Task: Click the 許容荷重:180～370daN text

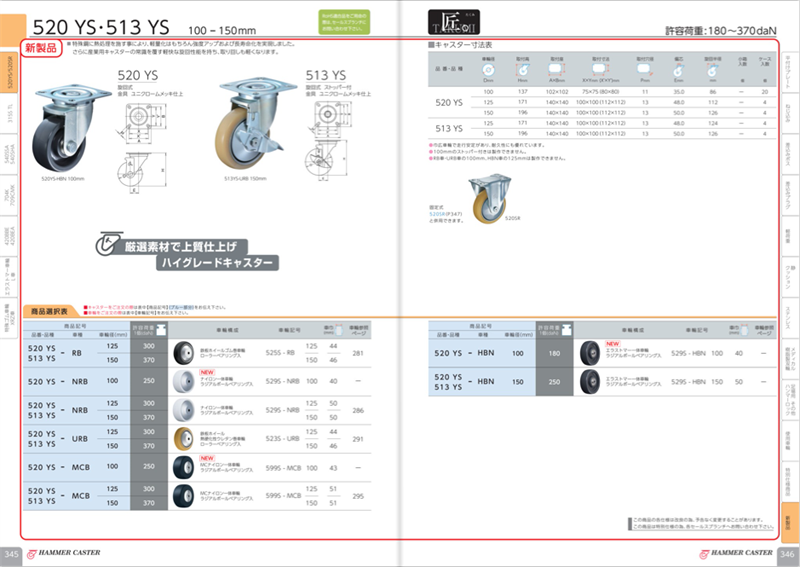Action: point(720,31)
